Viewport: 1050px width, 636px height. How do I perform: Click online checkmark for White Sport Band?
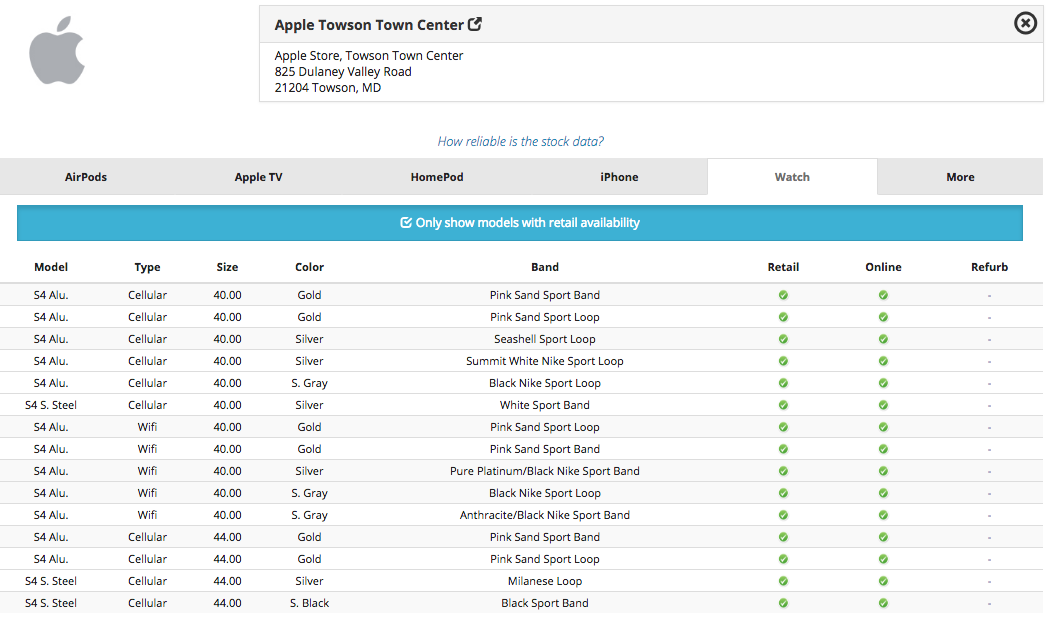[x=883, y=405]
